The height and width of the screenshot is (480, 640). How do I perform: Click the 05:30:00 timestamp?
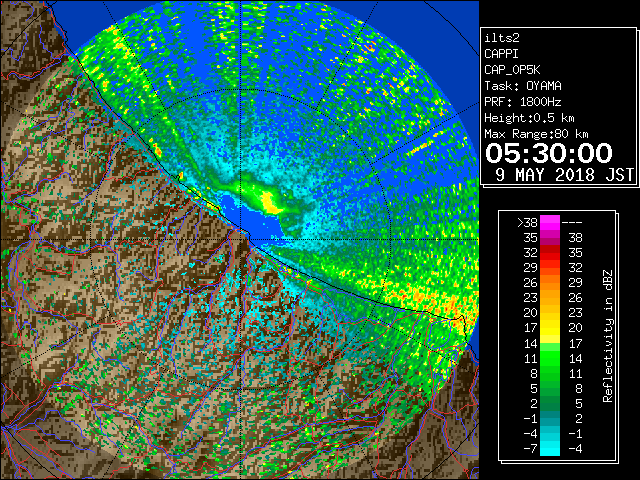pos(549,153)
